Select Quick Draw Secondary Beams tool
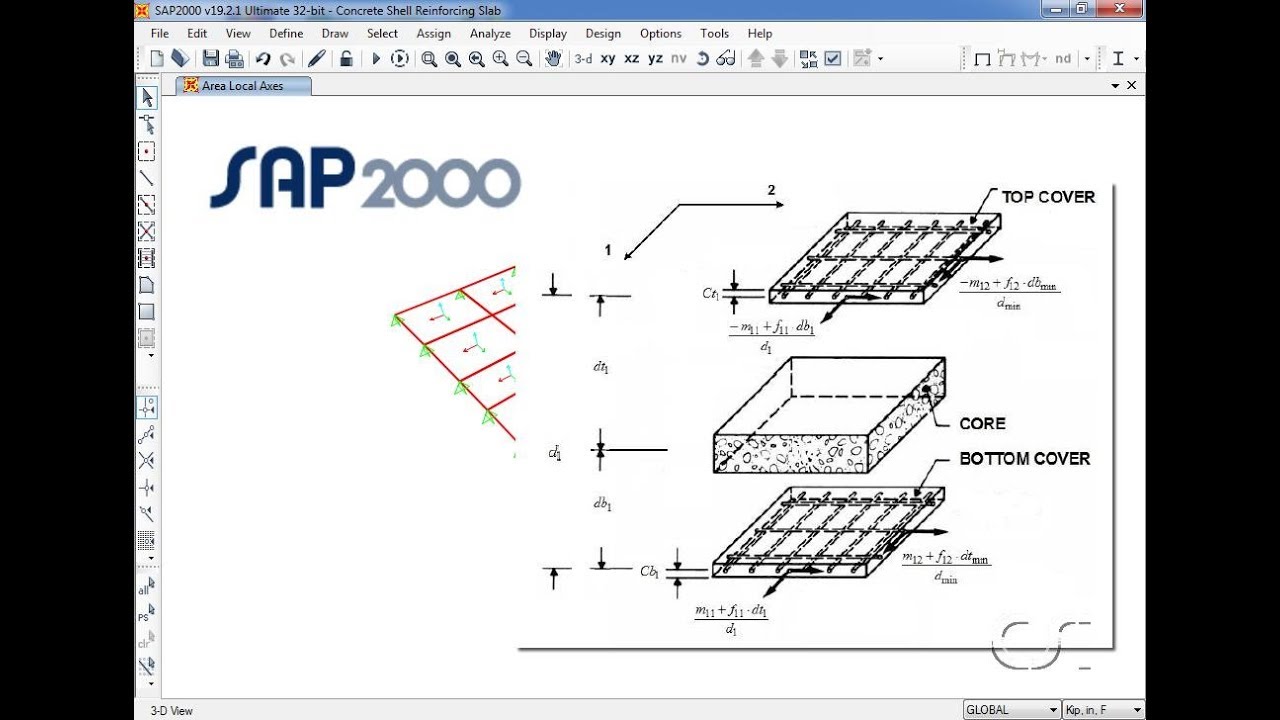Screen dimensions: 1280x720 tap(147, 258)
